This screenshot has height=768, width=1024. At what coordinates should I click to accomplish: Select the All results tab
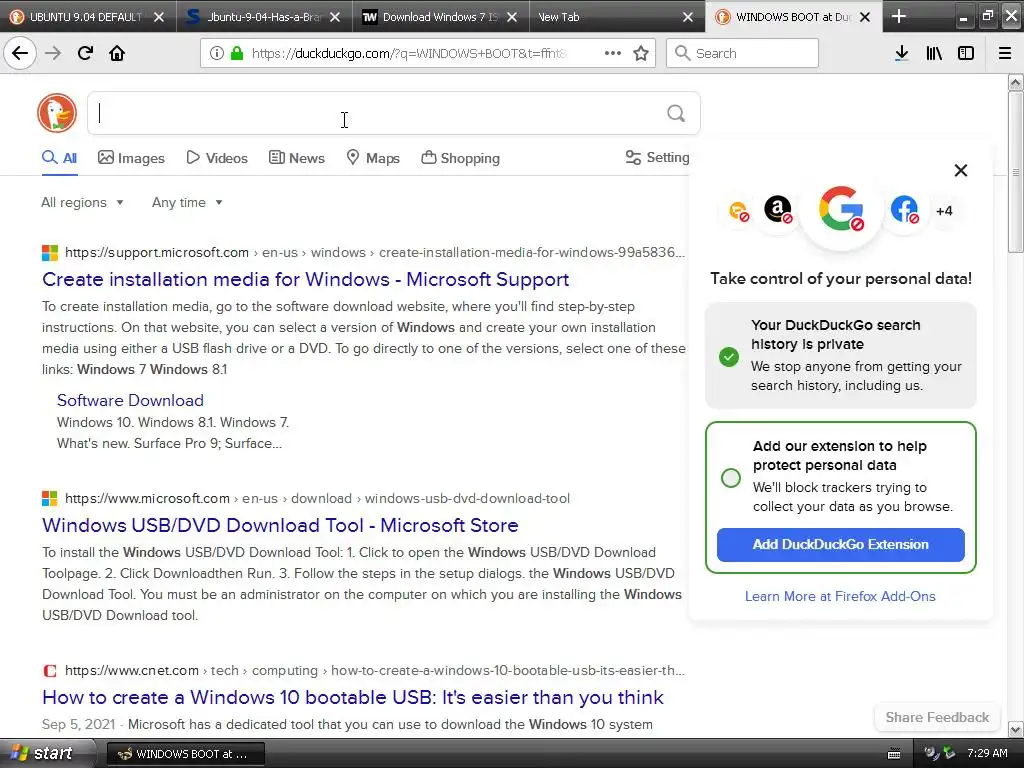coord(59,158)
